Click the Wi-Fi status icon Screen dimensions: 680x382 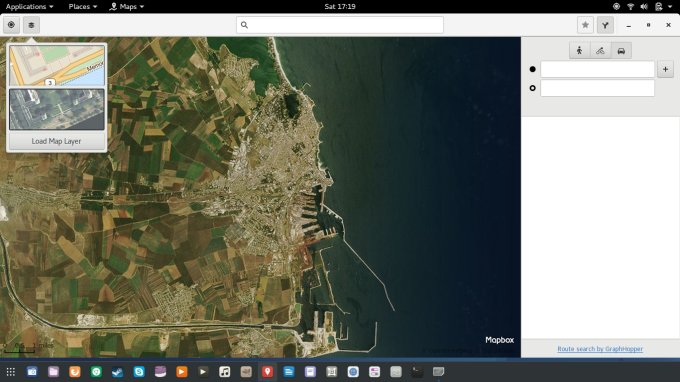pyautogui.click(x=630, y=7)
